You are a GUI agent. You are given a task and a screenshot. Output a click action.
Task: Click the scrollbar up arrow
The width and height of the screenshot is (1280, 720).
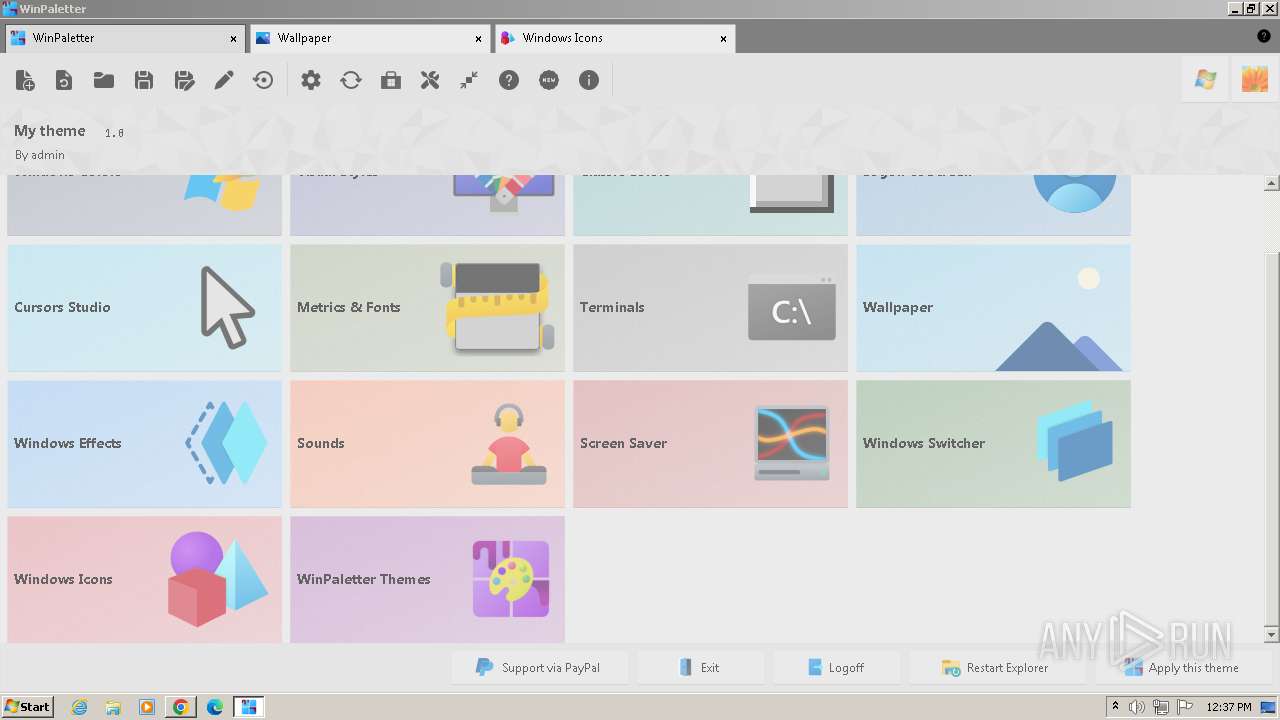click(1272, 183)
